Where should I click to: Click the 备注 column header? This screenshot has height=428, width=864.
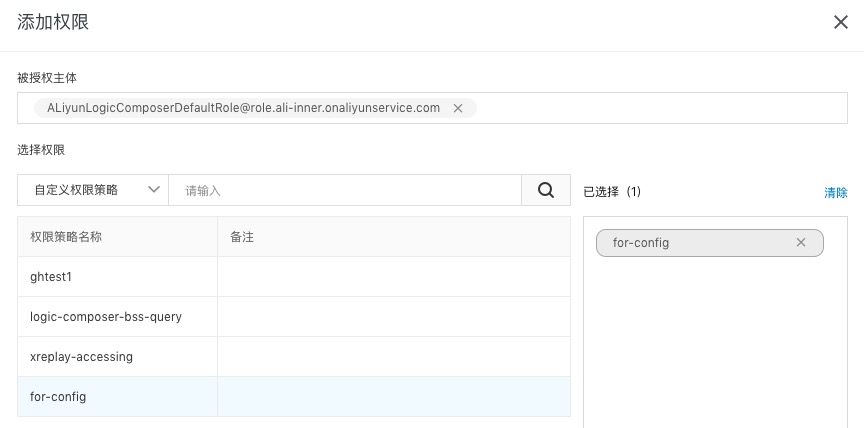(x=394, y=237)
